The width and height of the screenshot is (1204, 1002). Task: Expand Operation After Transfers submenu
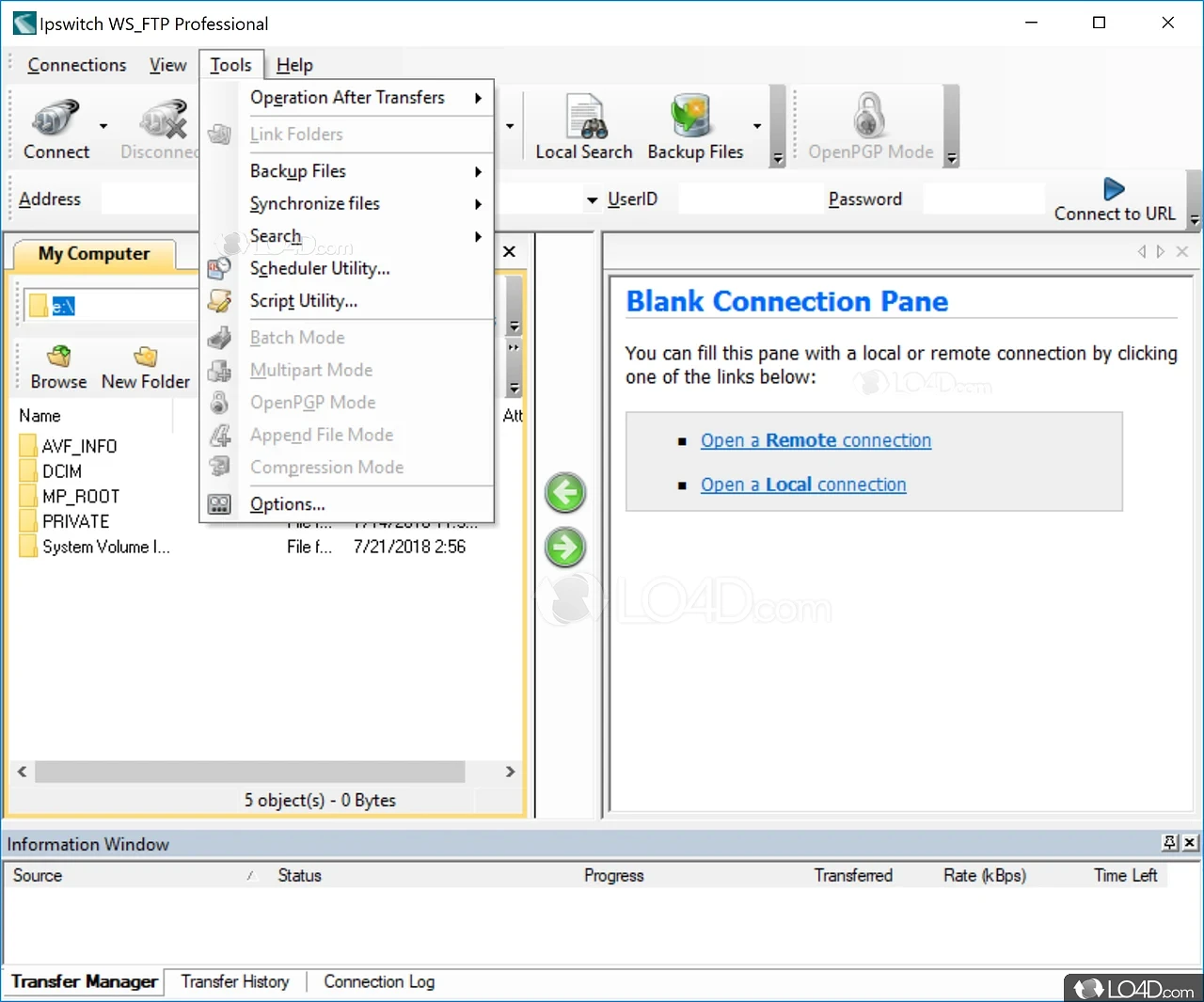[478, 98]
